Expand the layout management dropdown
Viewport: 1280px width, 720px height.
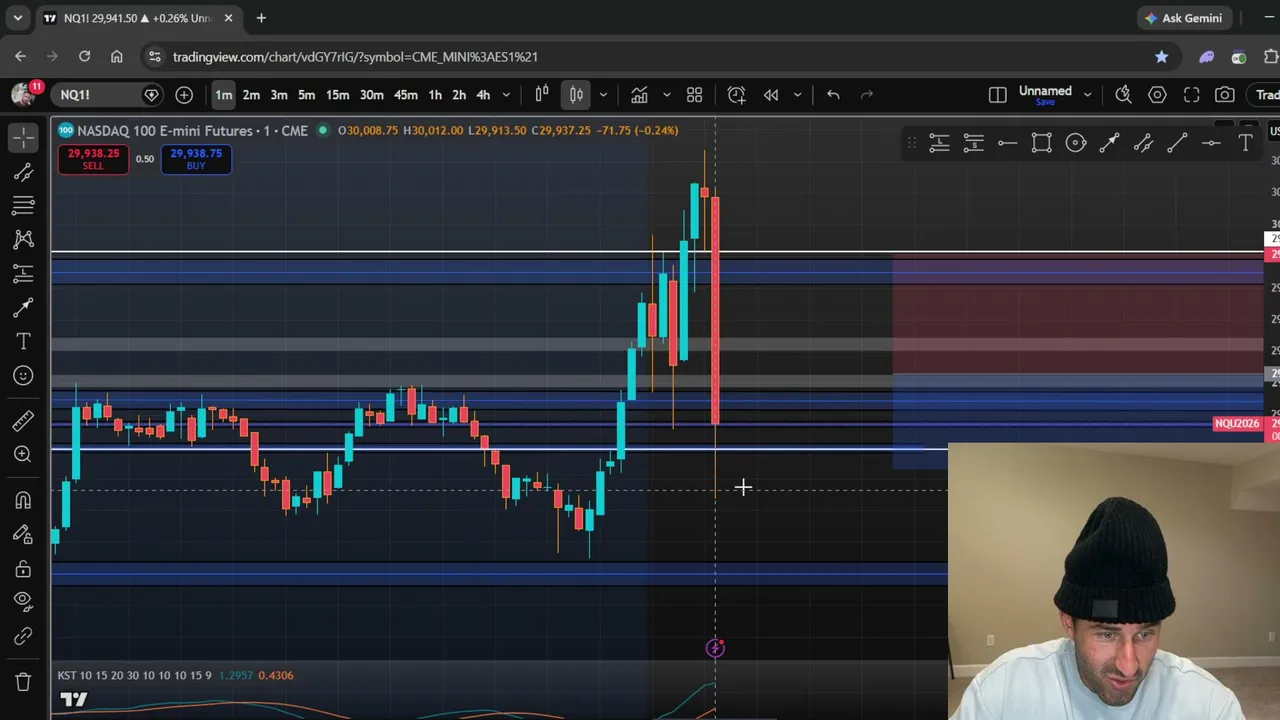click(1088, 95)
